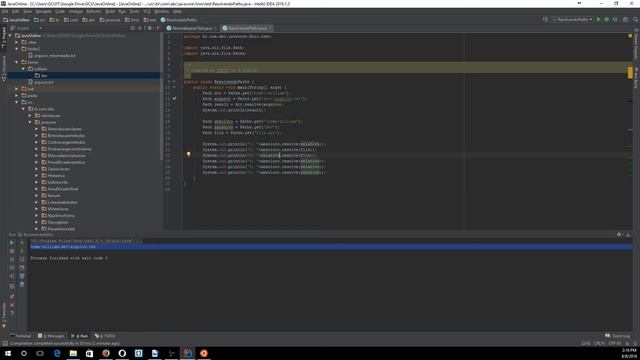
Task: Toggle the Ant Build side tab on the right
Action: point(636,78)
